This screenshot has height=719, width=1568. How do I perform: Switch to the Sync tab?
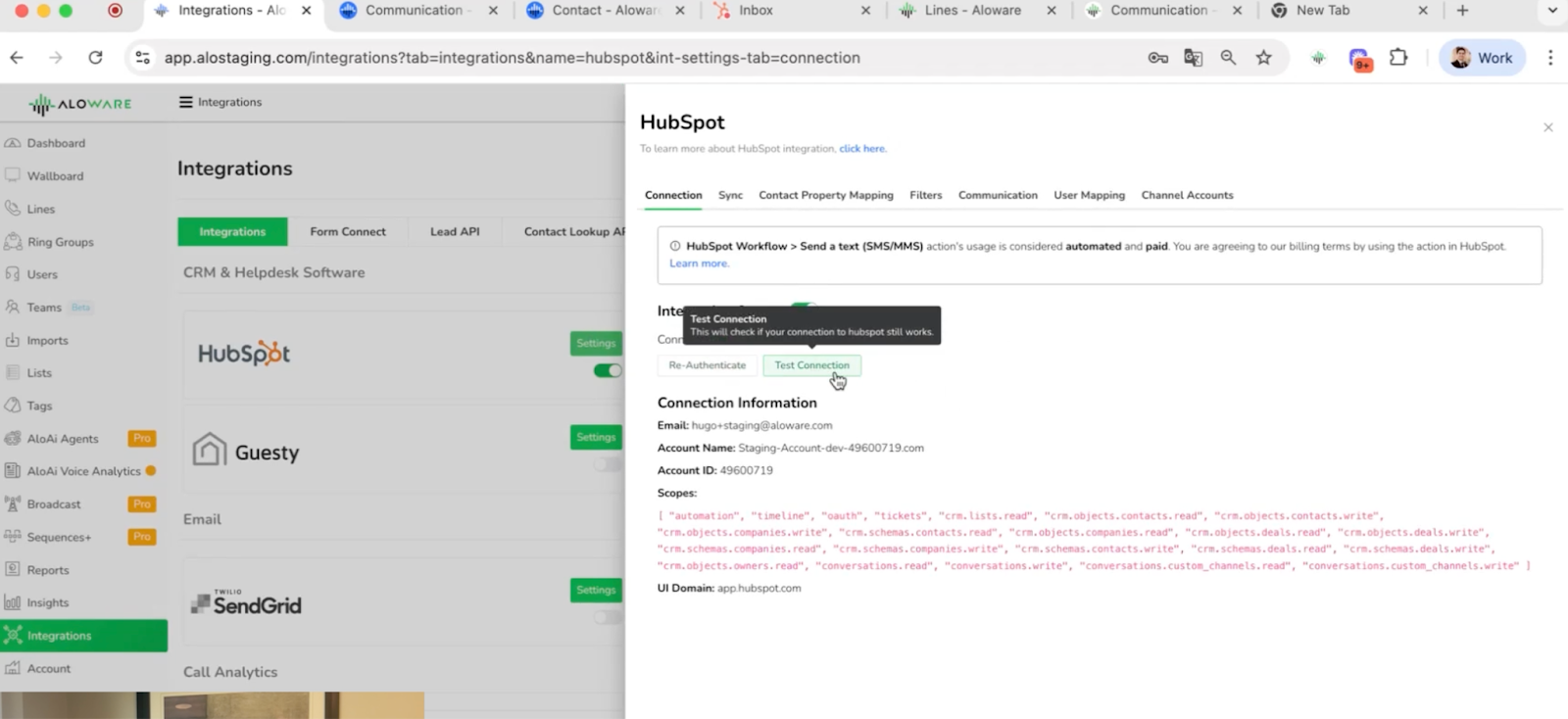[x=730, y=195]
